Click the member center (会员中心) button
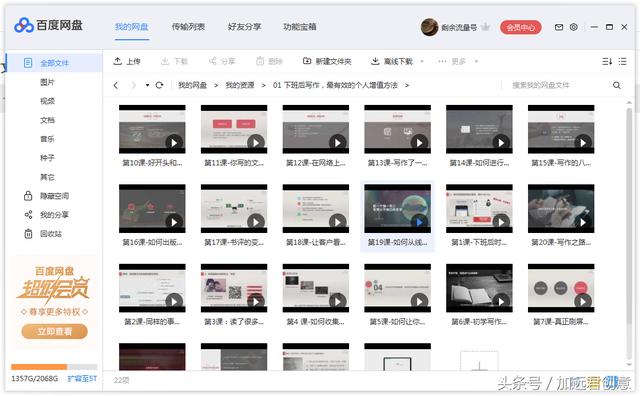640x396 pixels. (521, 27)
